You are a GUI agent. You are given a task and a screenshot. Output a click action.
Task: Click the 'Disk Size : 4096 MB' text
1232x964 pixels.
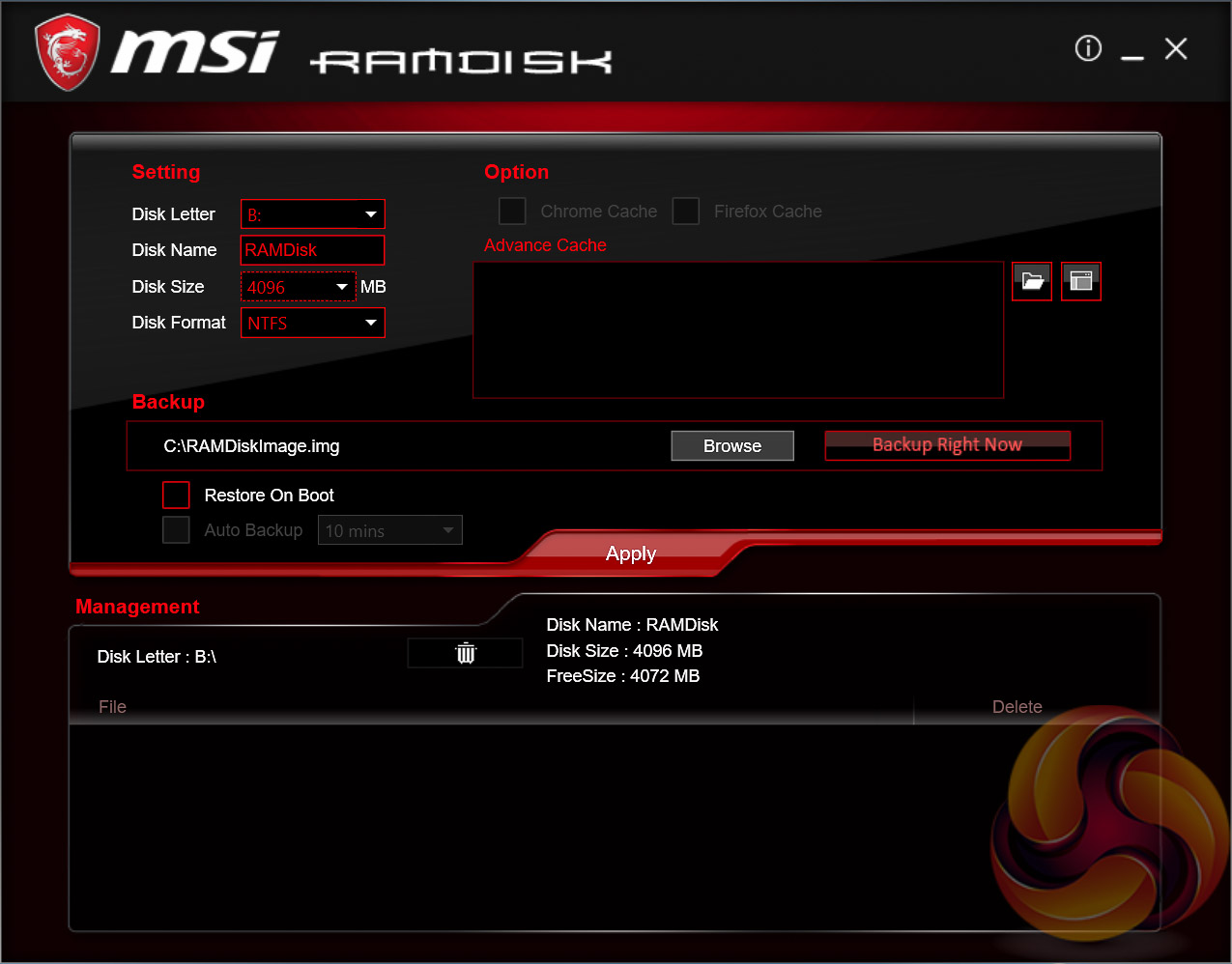(x=624, y=651)
